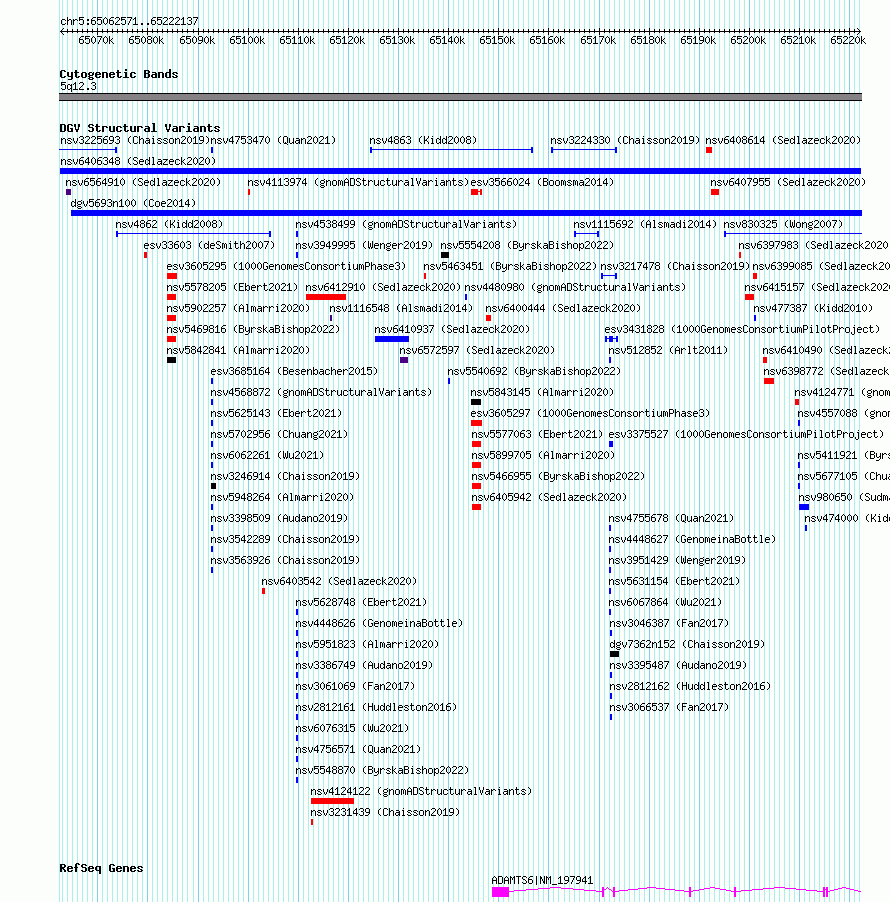Open nsv4480980 (gnomADStructuralVariants) variant
This screenshot has width=890, height=902.
[x=575, y=288]
